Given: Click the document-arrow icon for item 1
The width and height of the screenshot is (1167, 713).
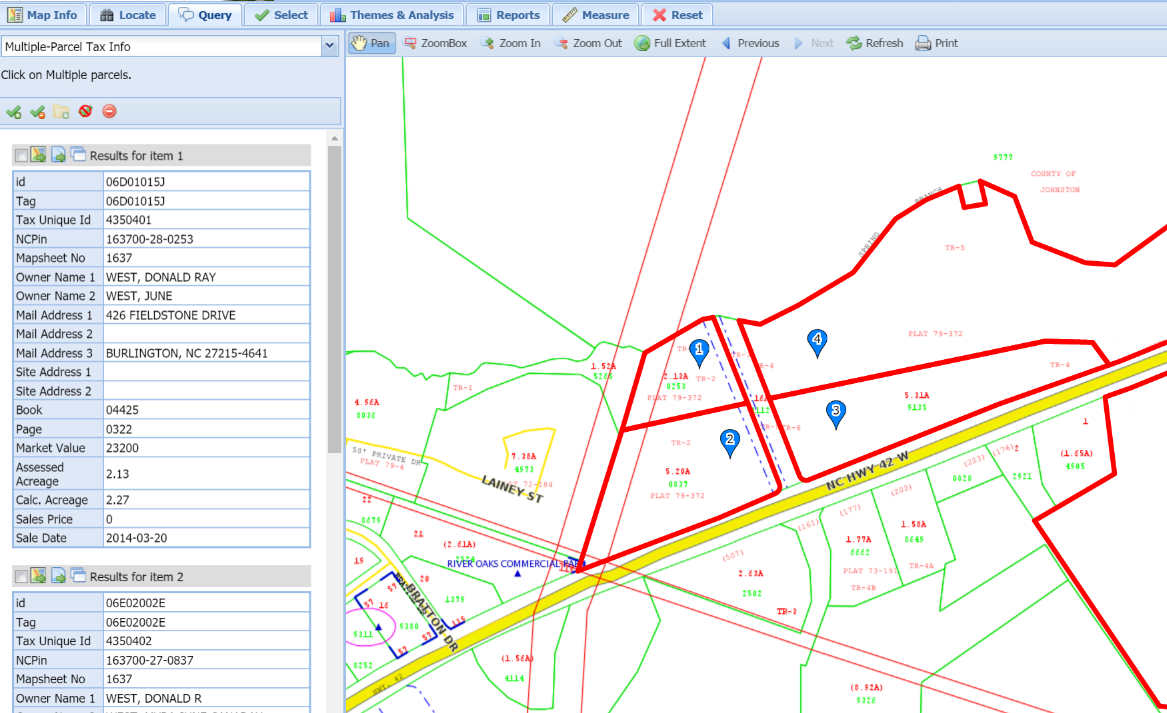Looking at the screenshot, I should pyautogui.click(x=59, y=155).
